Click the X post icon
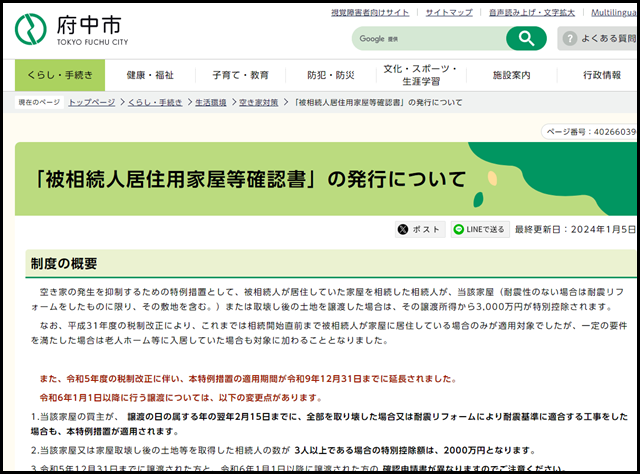The width and height of the screenshot is (640, 474). (403, 229)
